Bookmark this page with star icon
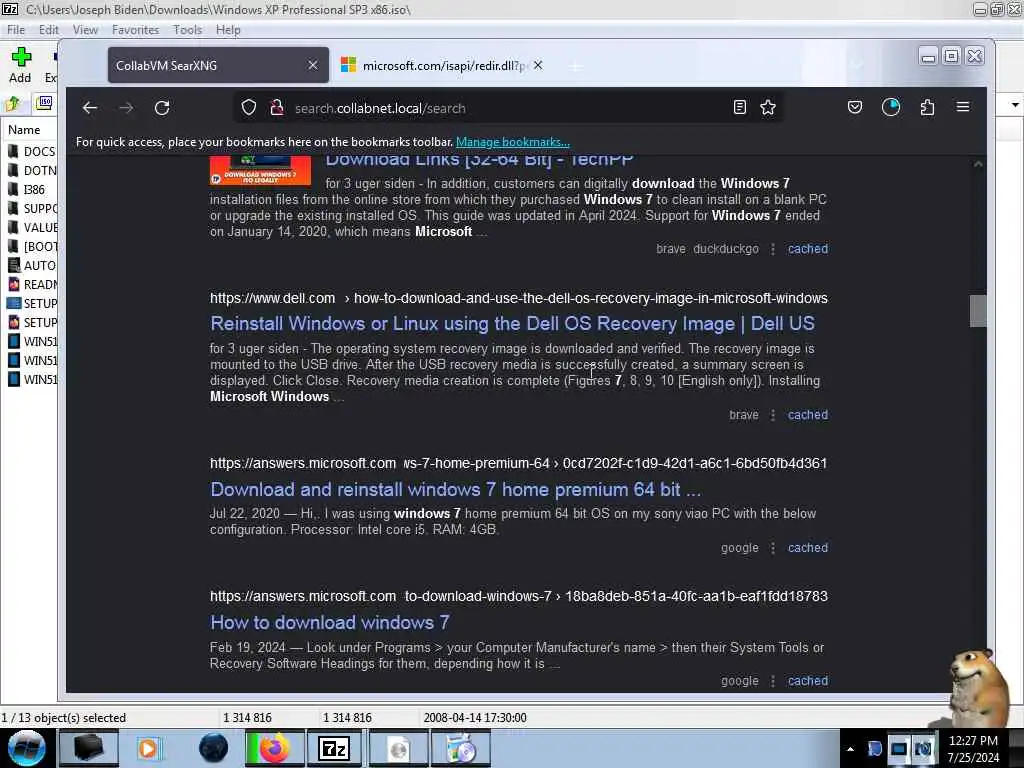The image size is (1024, 768). click(768, 107)
